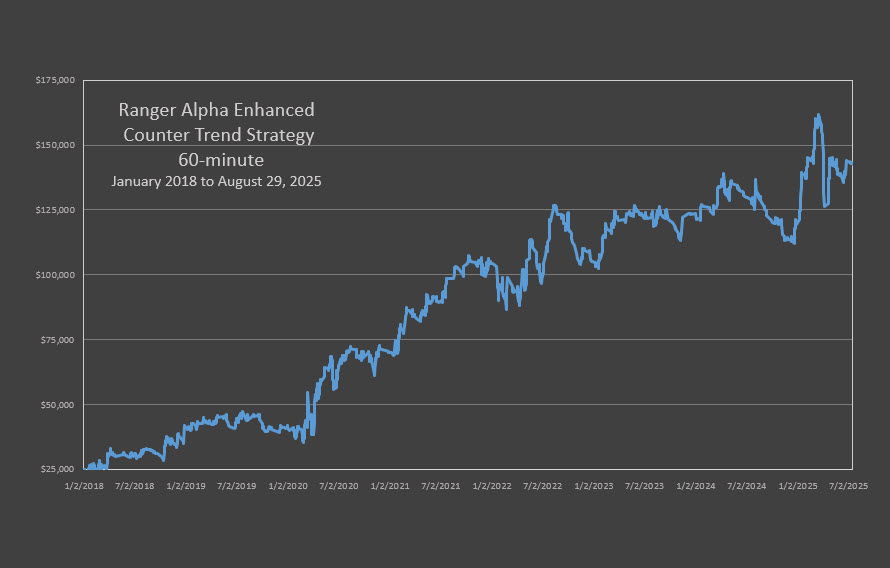
Task: Select the 7/2/2022 x-axis date label
Action: pos(543,486)
